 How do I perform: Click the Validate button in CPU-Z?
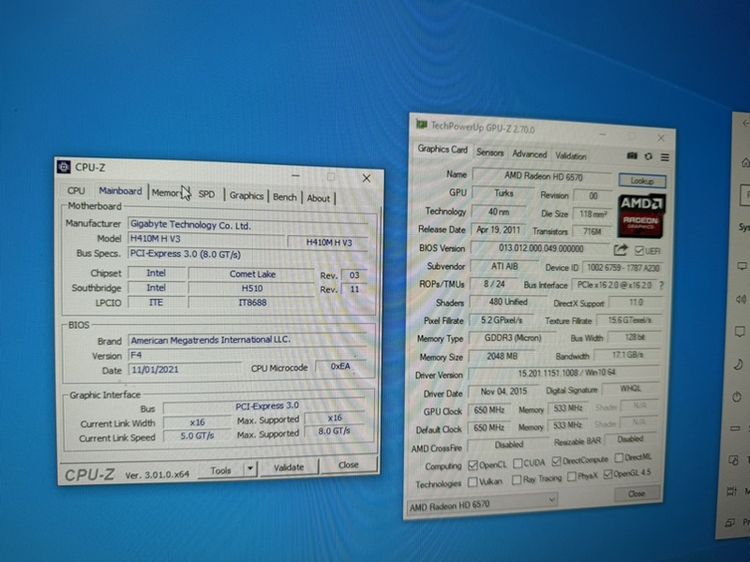click(288, 467)
